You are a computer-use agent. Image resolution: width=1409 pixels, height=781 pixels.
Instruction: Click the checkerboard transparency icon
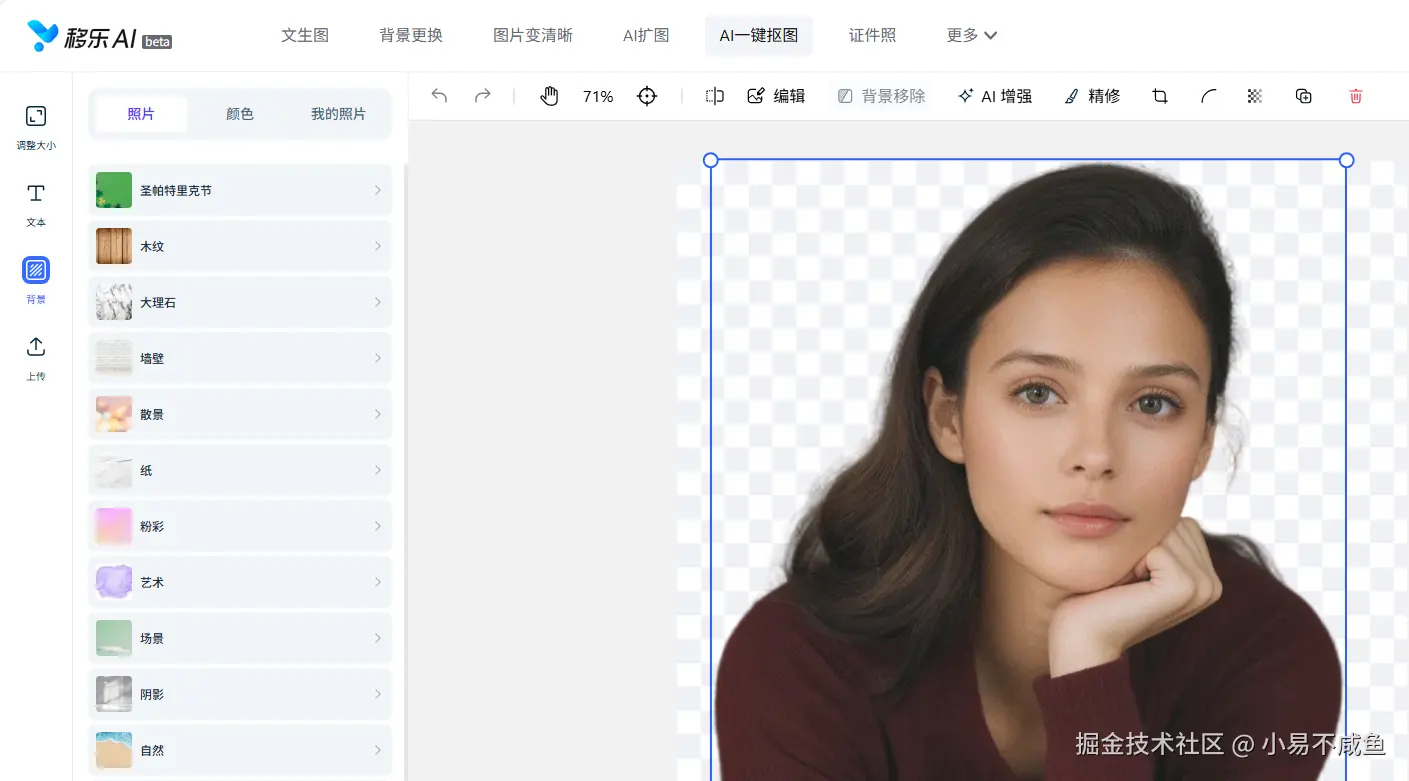[x=1255, y=96]
